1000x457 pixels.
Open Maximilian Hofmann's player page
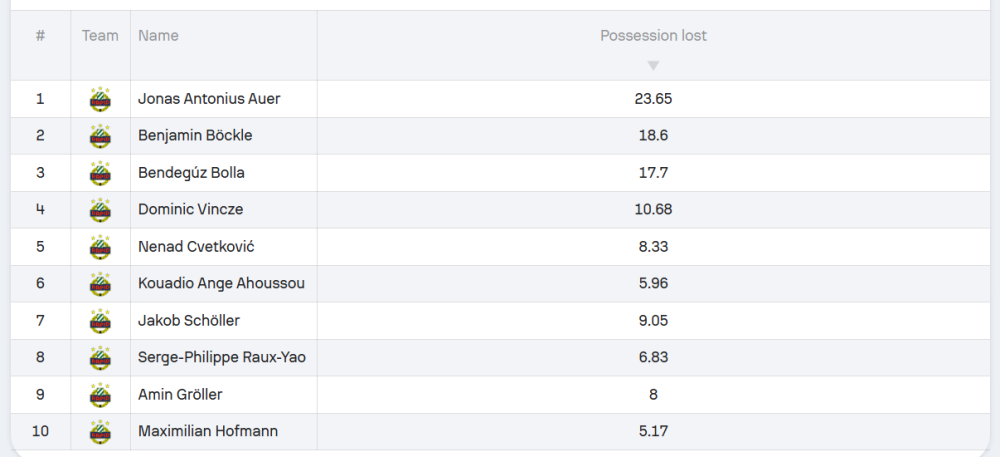[208, 432]
